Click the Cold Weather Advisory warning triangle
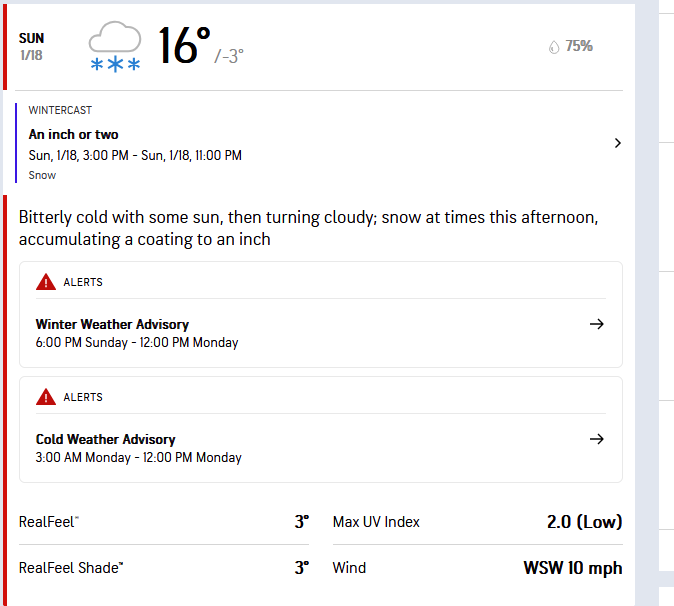 (x=46, y=397)
